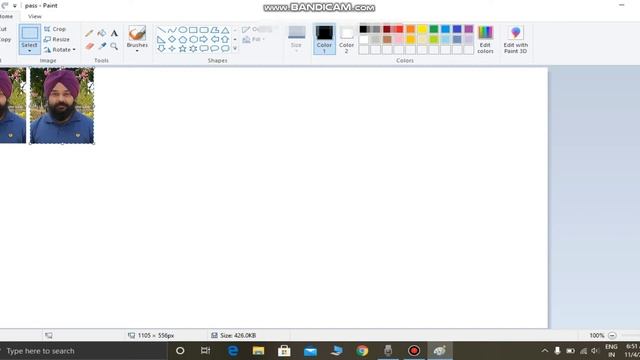The image size is (640, 360).
Task: Pick the Diamond shape
Action: 172,40
